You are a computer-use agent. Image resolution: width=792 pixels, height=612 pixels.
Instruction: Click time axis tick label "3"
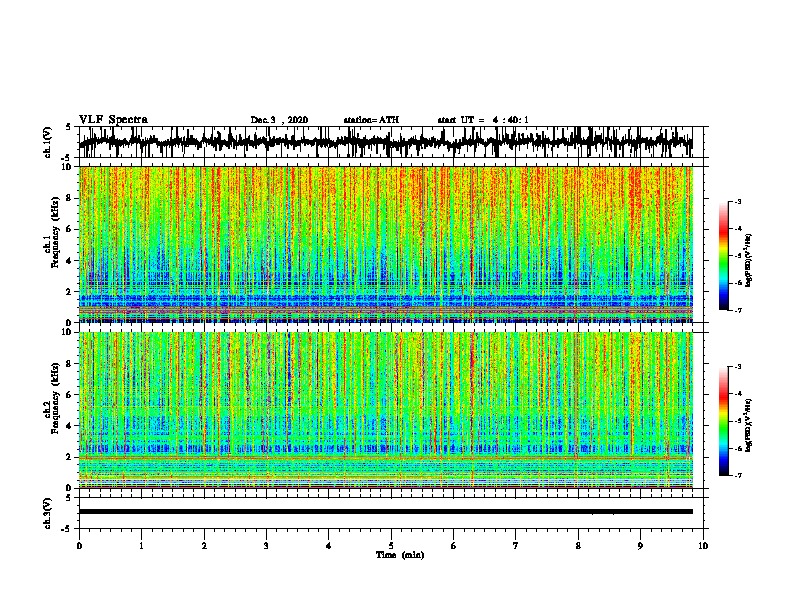(x=266, y=546)
